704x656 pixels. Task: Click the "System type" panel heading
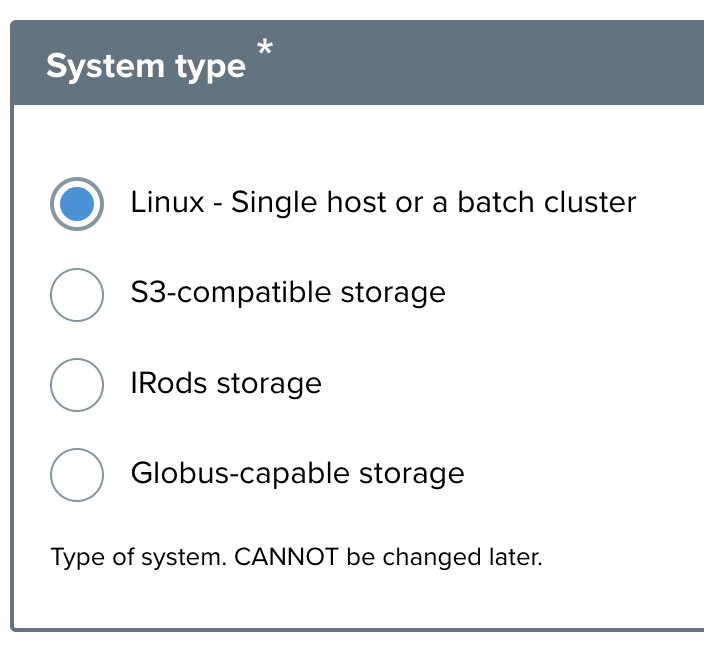coord(145,66)
